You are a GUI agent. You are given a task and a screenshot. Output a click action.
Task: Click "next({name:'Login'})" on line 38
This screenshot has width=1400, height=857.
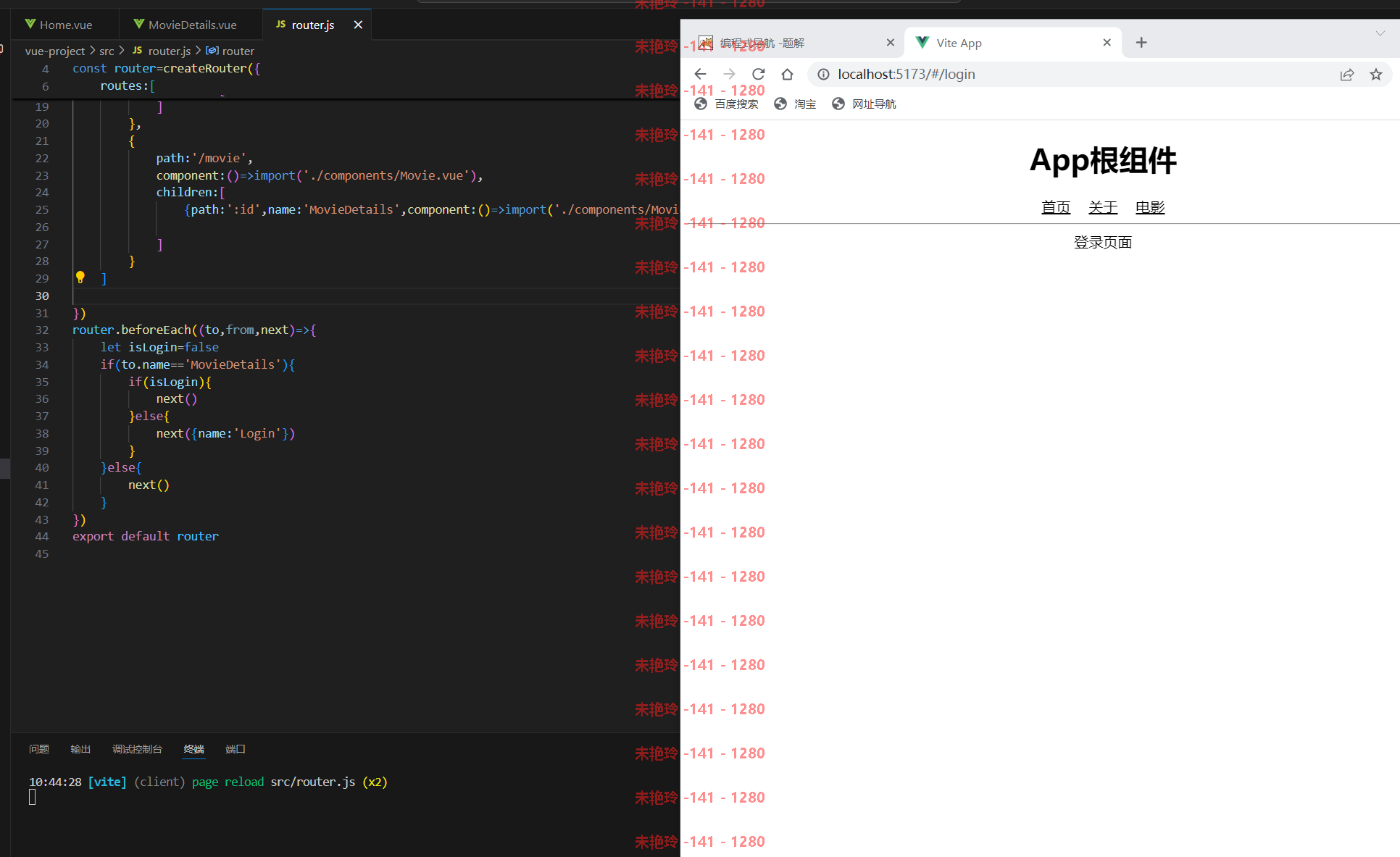[225, 433]
